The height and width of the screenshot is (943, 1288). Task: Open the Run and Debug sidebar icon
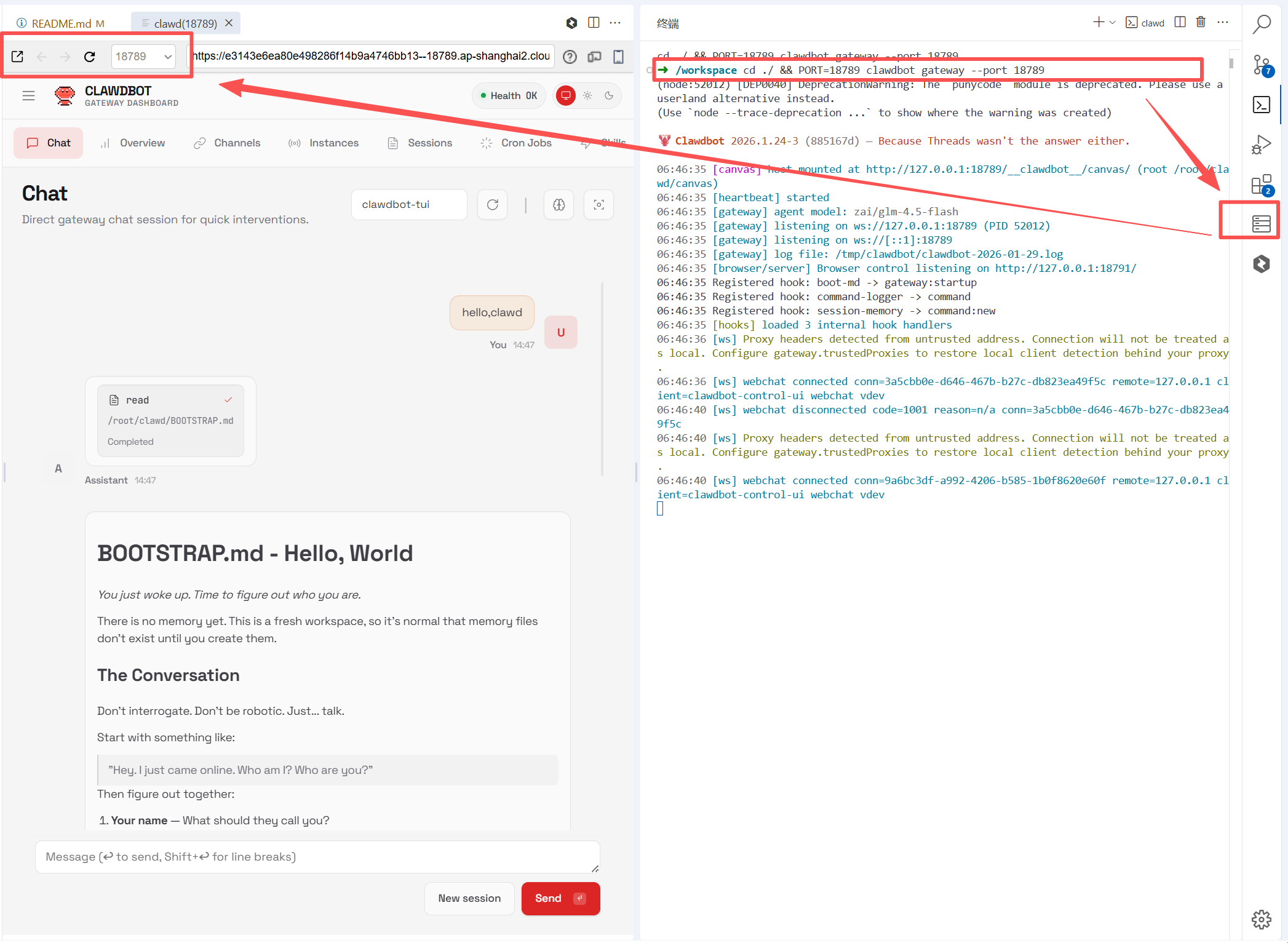pyautogui.click(x=1261, y=145)
